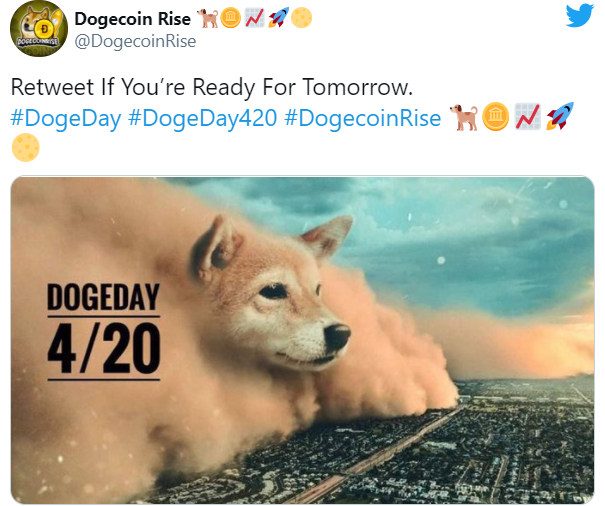The width and height of the screenshot is (605, 506).
Task: Click the full moon emoji below hashtags
Action: pos(25,147)
